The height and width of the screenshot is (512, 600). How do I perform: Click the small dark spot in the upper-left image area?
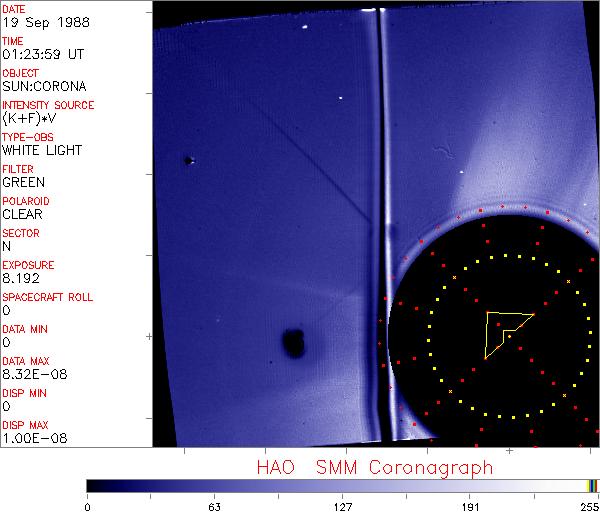(188, 160)
